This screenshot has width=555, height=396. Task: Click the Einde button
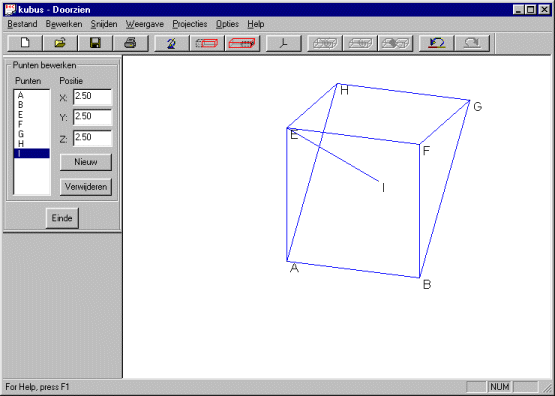coord(62,218)
